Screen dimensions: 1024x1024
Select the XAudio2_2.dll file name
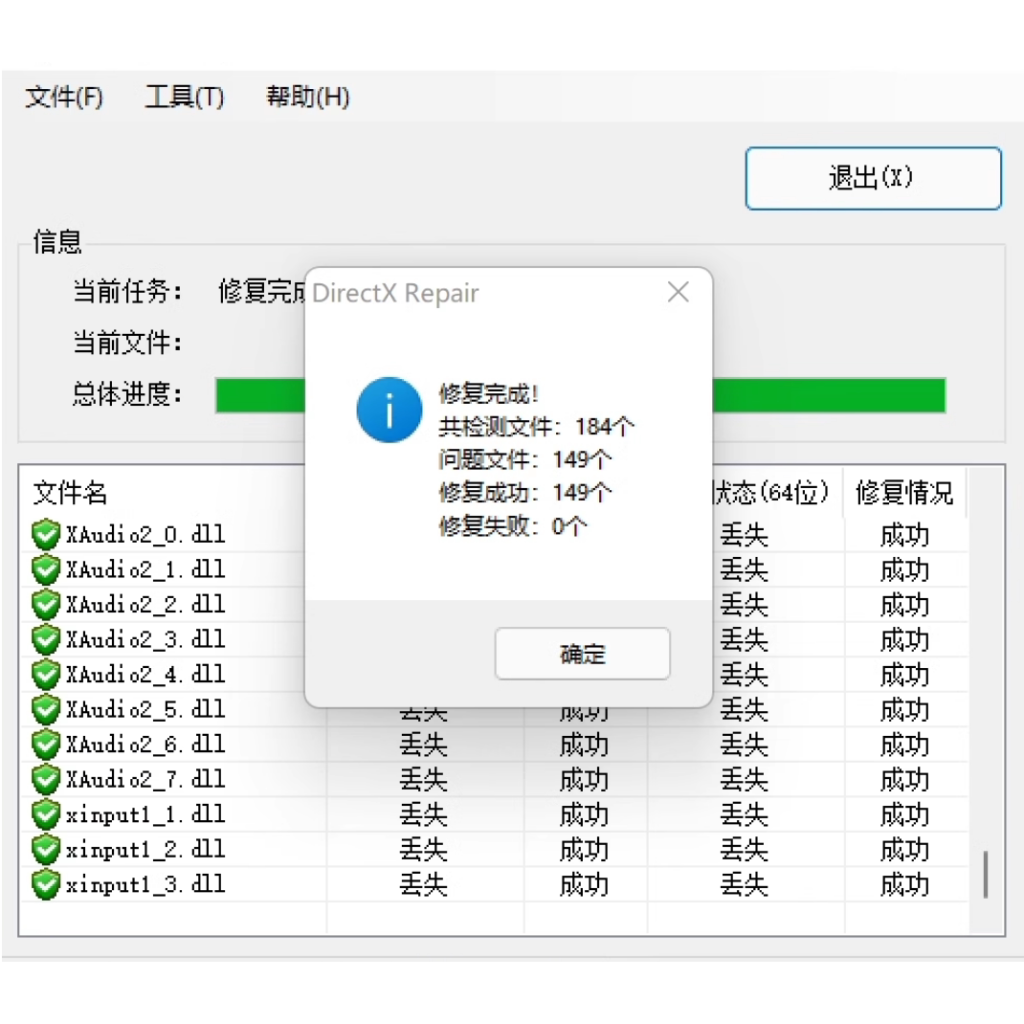coord(145,605)
